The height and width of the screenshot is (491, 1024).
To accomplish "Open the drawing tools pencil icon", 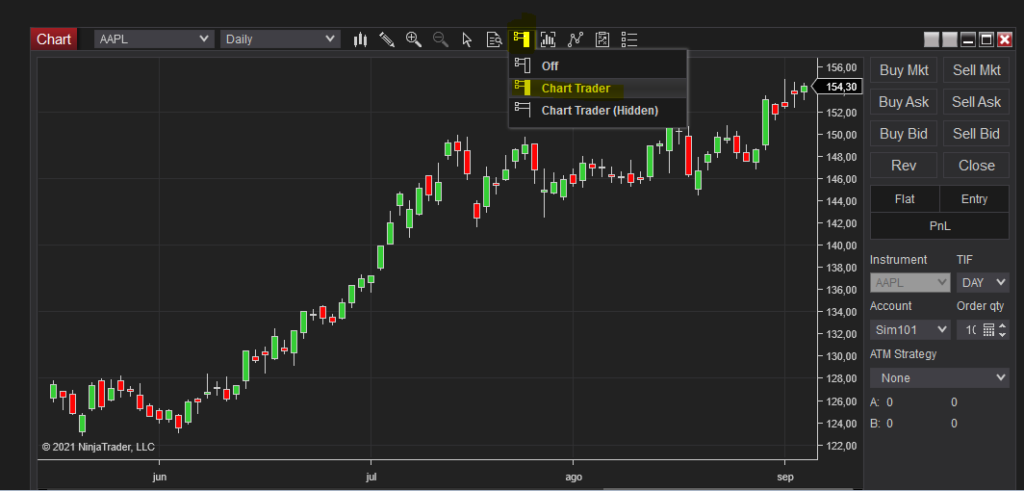I will [387, 40].
